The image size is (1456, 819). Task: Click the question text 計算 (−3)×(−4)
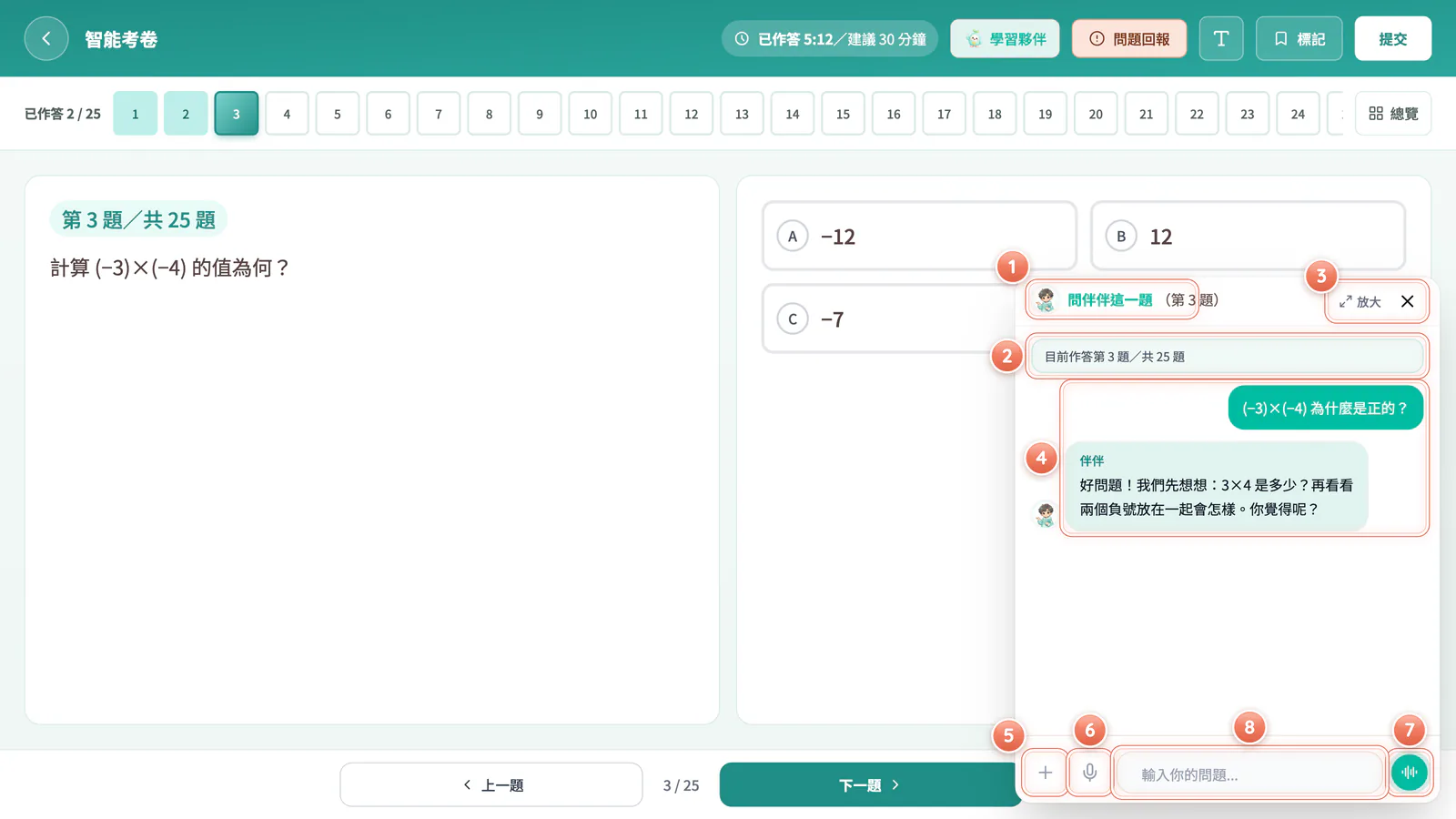170,268
